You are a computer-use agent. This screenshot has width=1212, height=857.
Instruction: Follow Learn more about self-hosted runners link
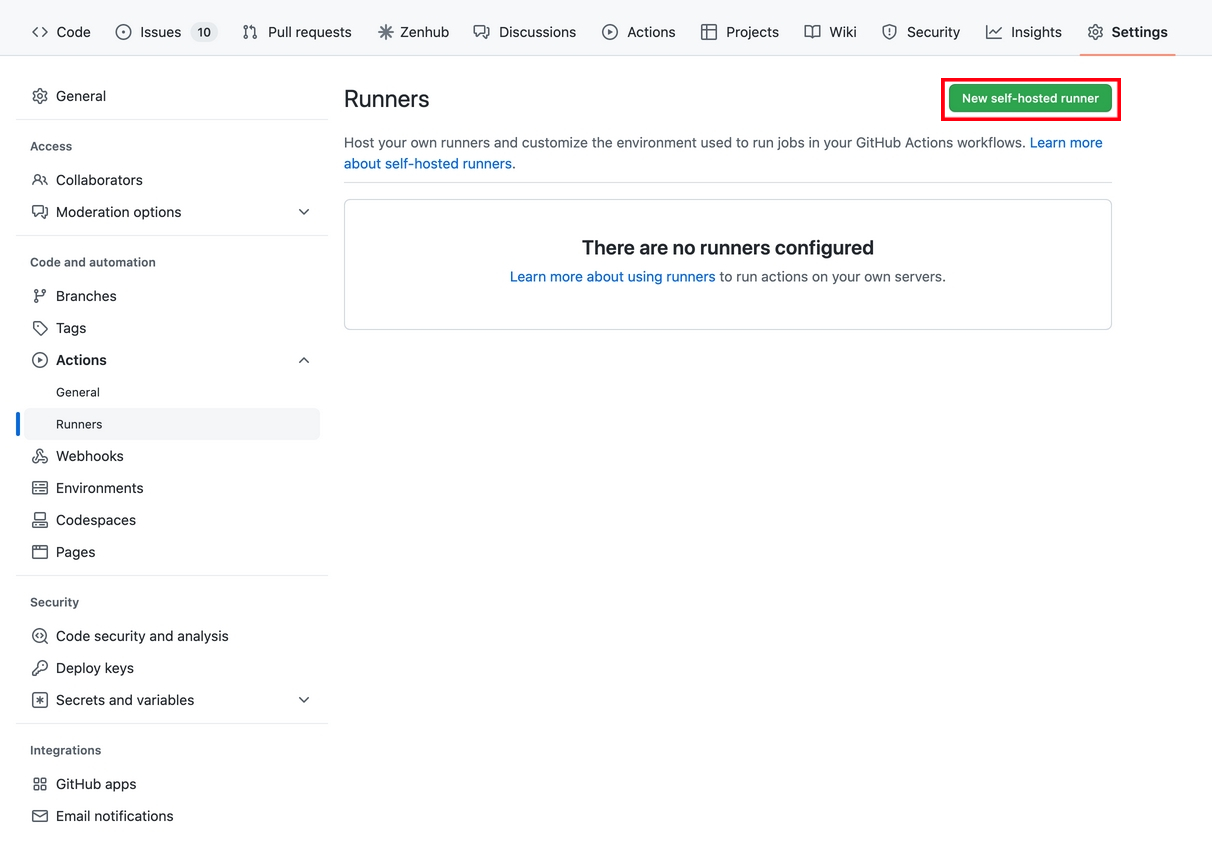[429, 163]
